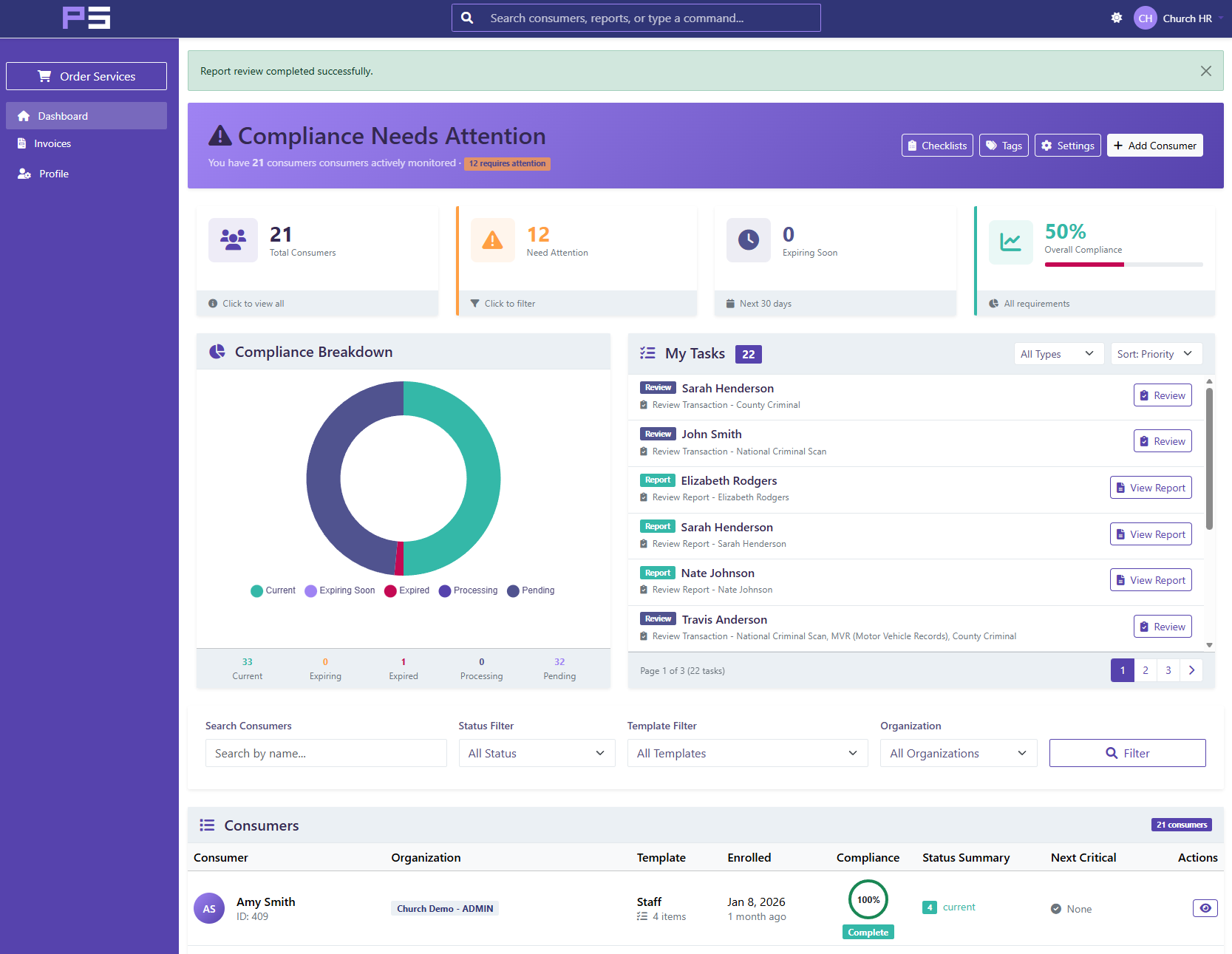Click View Report for Nate Johnson
The height and width of the screenshot is (954, 1232).
[1151, 579]
